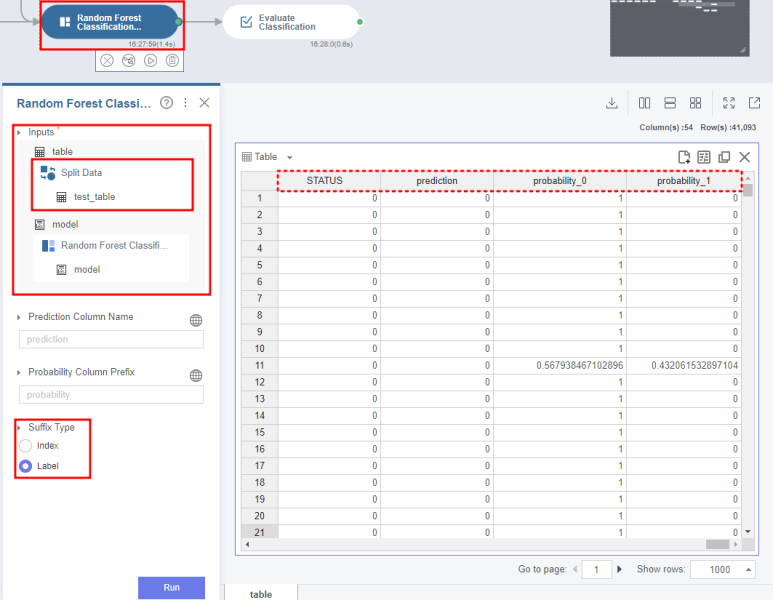Click the add-sheet icon in table header

click(x=684, y=157)
